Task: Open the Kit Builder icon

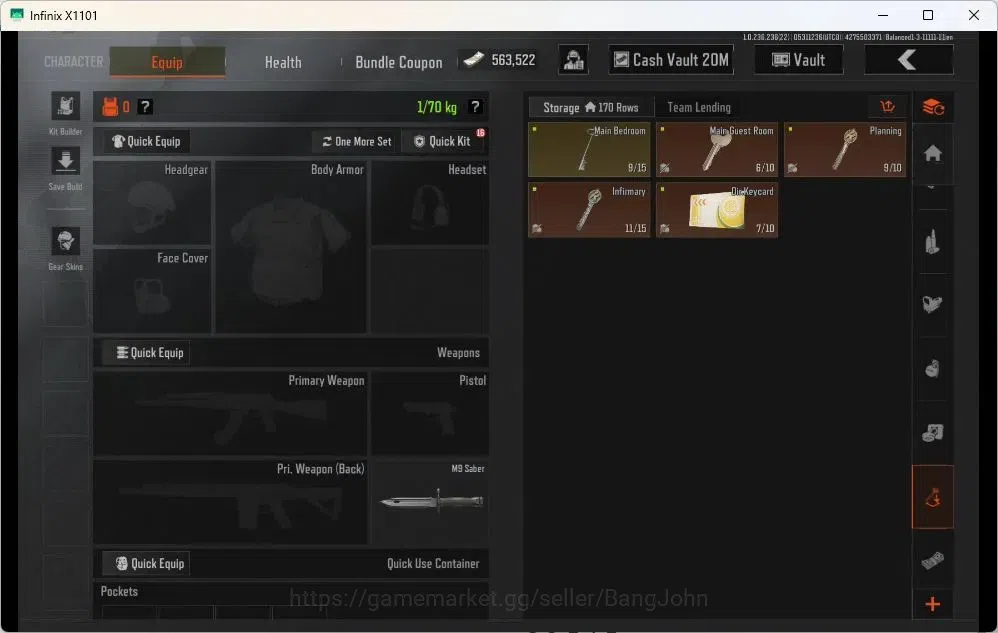Action: (x=66, y=106)
